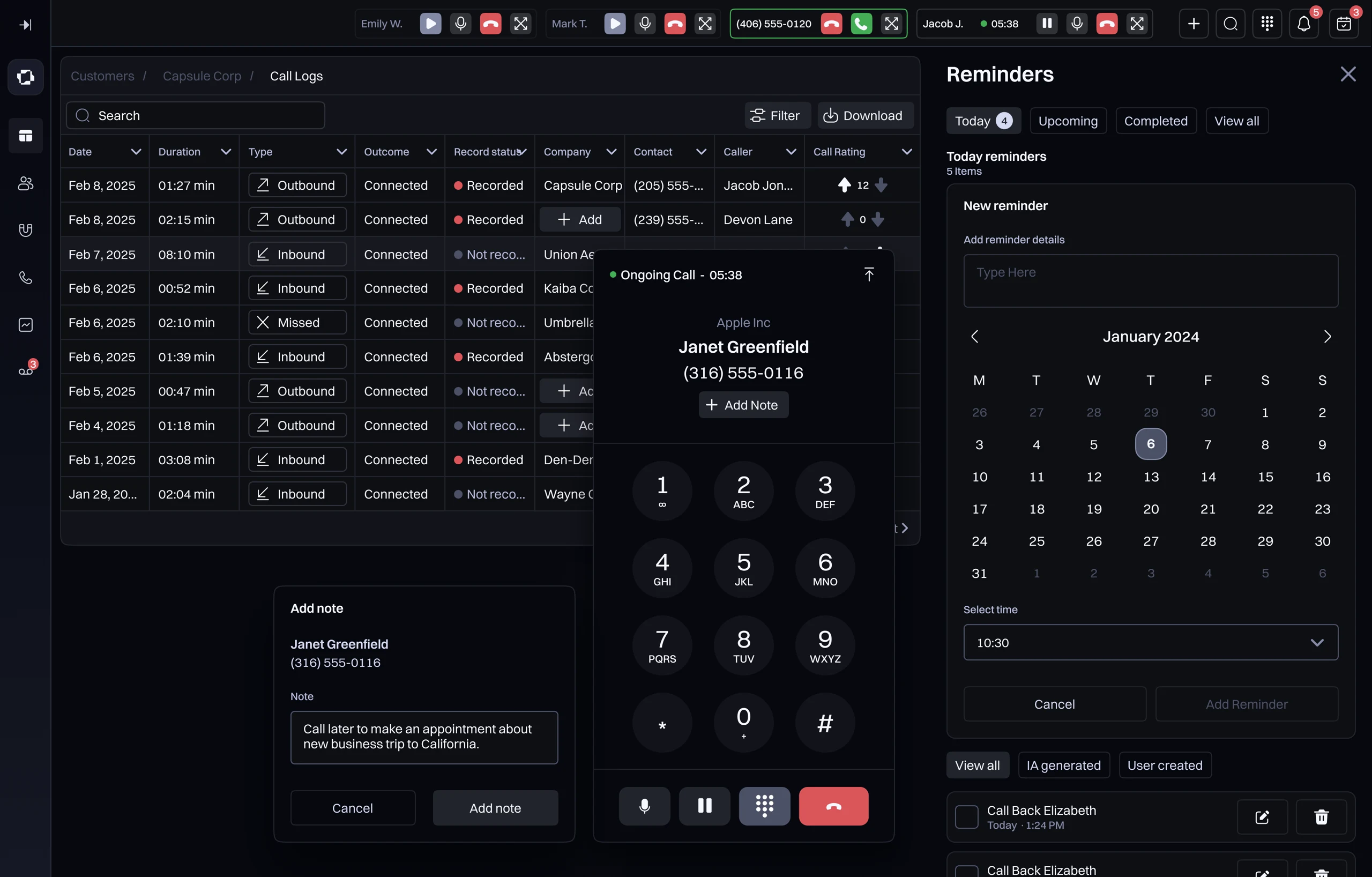1372x877 pixels.
Task: Click the reminder details Type Here field
Action: pyautogui.click(x=1150, y=281)
